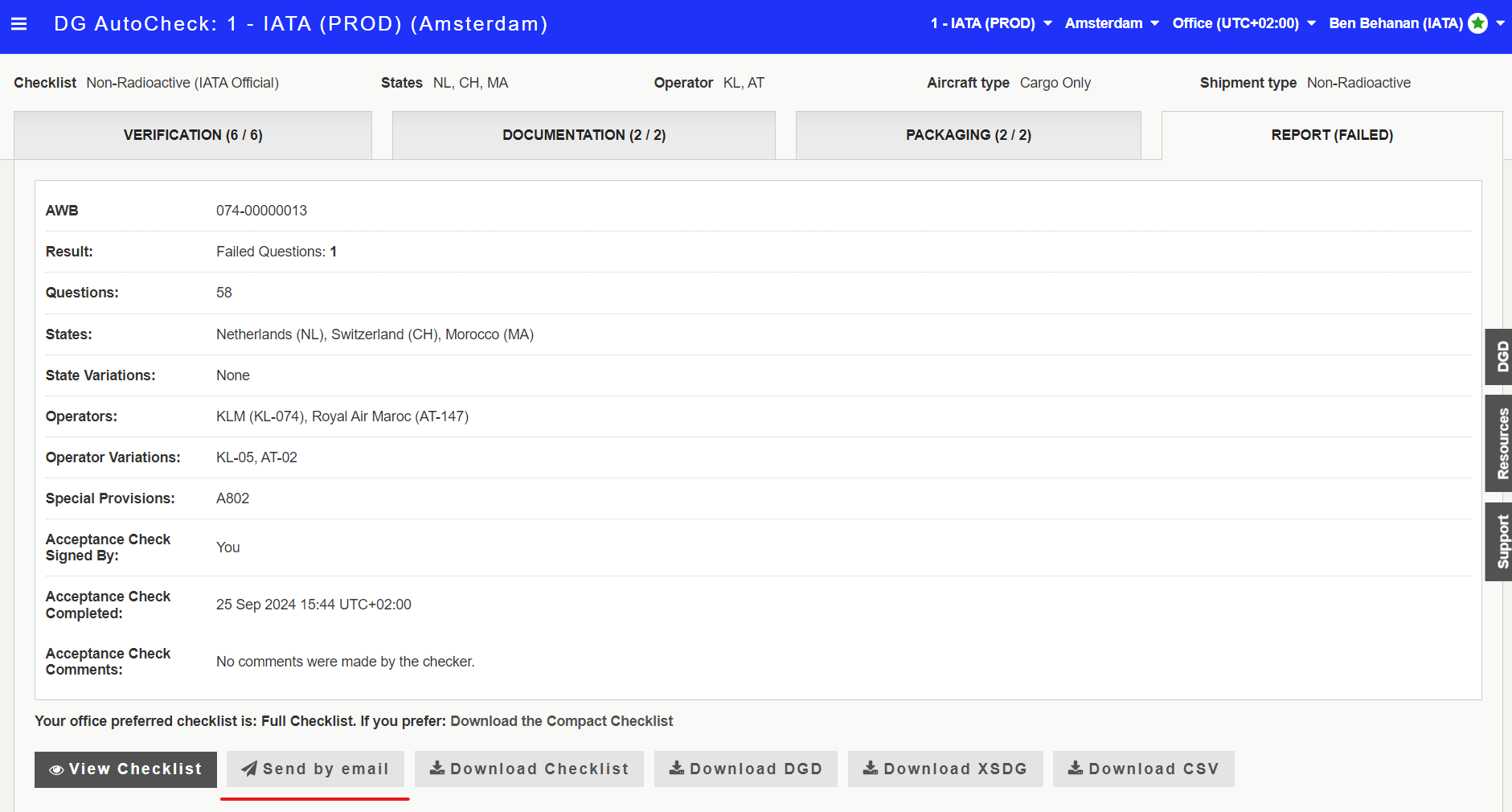Click the Non-Radioactive (IATA Official) checklist value
The image size is (1512, 812).
[x=182, y=83]
